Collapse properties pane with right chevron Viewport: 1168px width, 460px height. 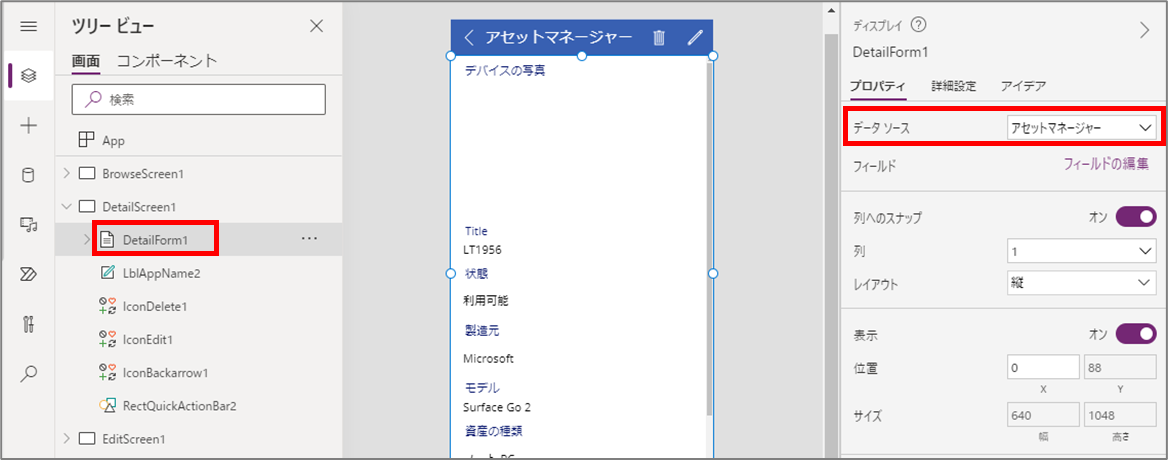click(x=1145, y=30)
